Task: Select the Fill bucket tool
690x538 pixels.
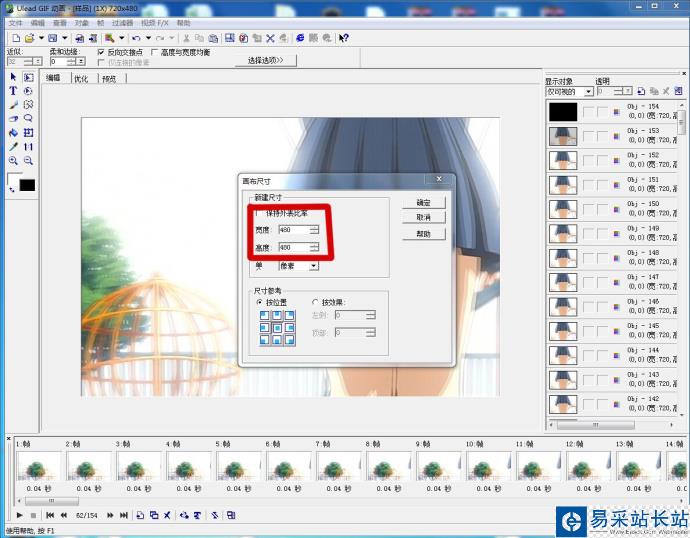Action: pos(13,132)
